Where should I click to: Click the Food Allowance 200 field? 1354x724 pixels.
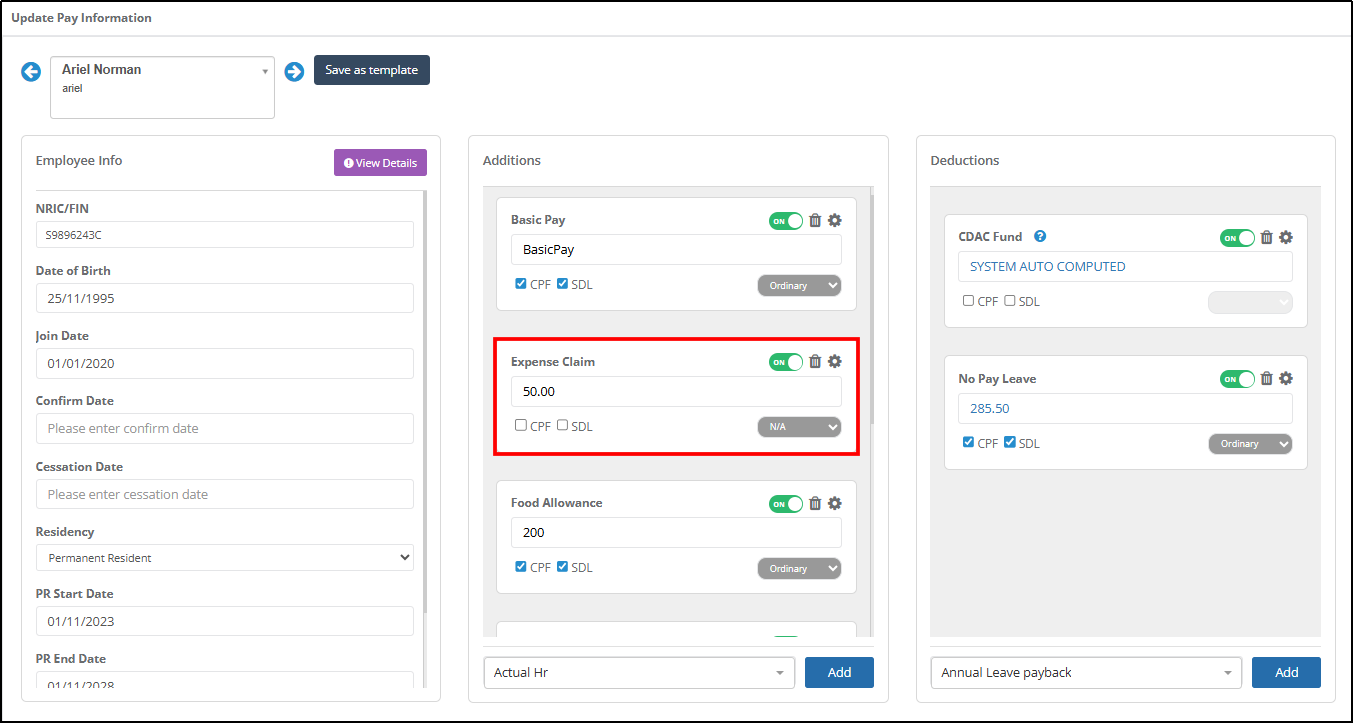coord(676,533)
